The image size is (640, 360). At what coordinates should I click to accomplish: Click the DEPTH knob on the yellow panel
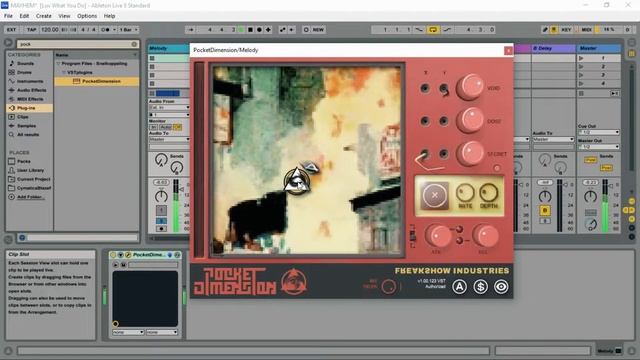tap(489, 193)
